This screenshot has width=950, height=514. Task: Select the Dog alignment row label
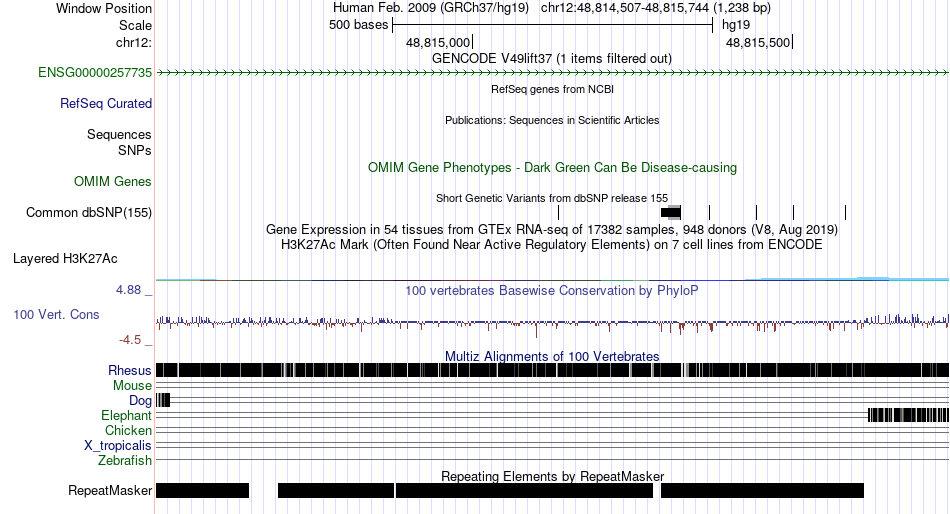pyautogui.click(x=140, y=401)
